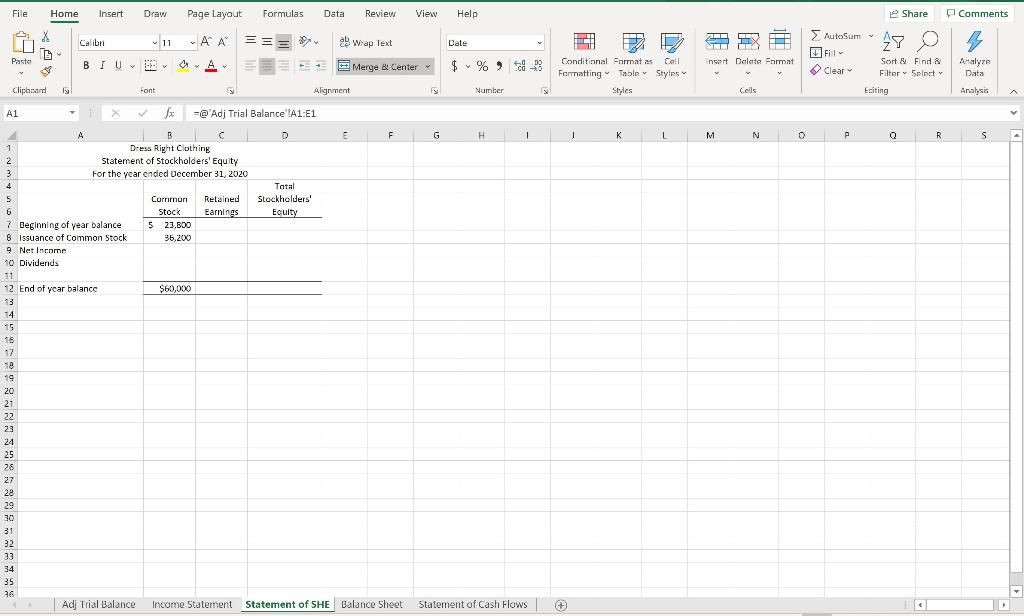Open the Number Format dropdown showing Date
The image size is (1024, 616).
click(x=540, y=43)
